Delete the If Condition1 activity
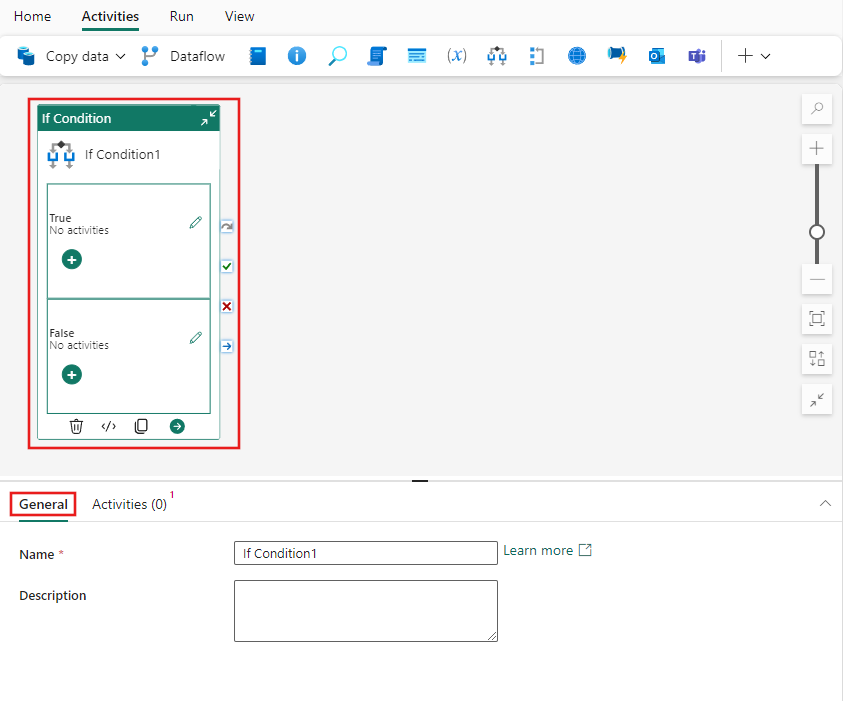843x701 pixels. pos(76,426)
